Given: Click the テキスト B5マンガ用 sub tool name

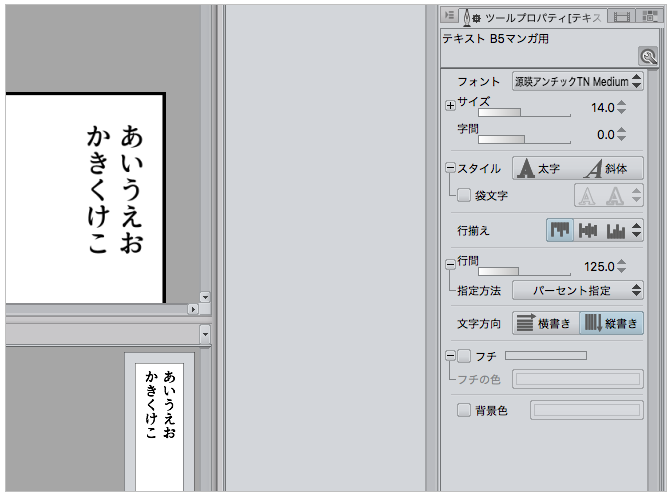Looking at the screenshot, I should point(496,39).
